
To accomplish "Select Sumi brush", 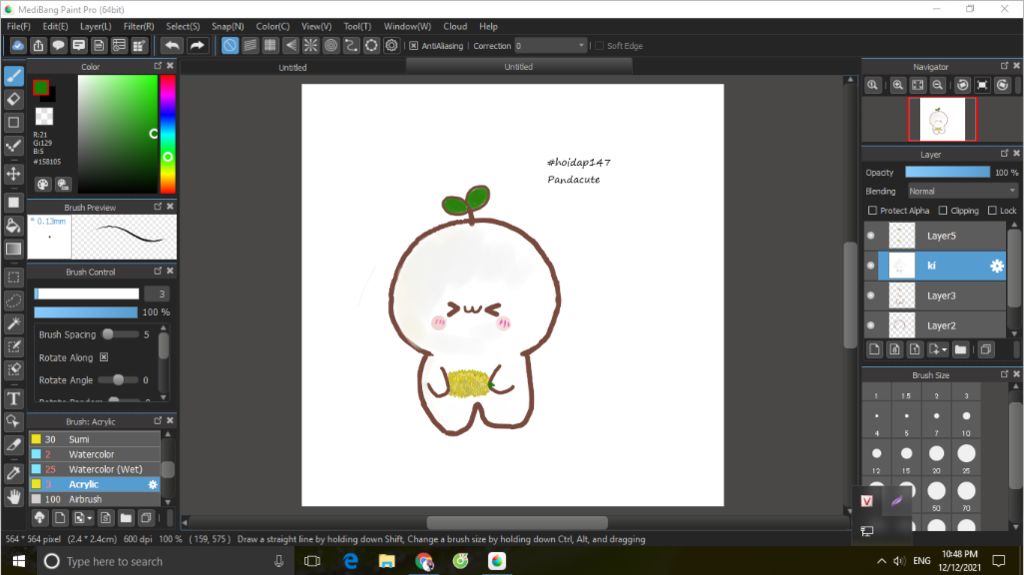I will click(x=94, y=439).
